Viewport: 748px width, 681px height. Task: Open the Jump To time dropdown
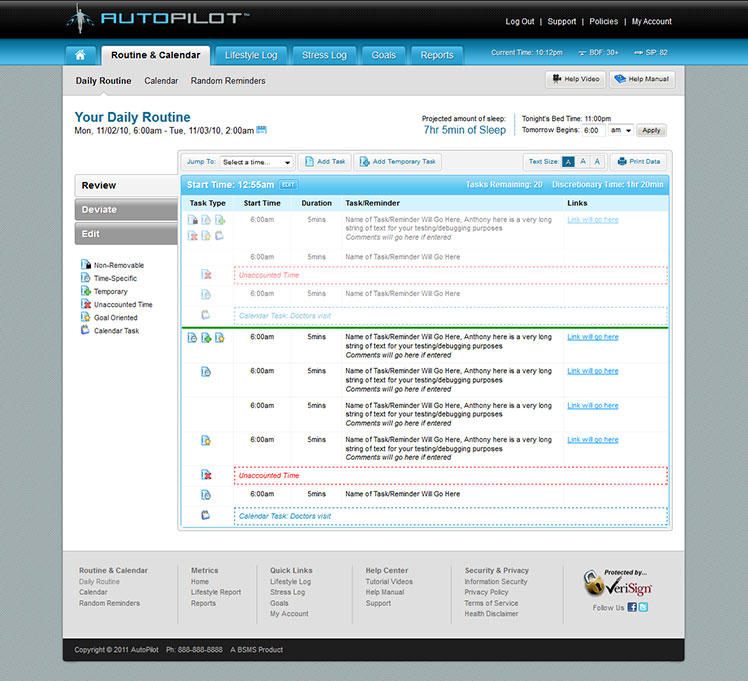click(x=256, y=162)
